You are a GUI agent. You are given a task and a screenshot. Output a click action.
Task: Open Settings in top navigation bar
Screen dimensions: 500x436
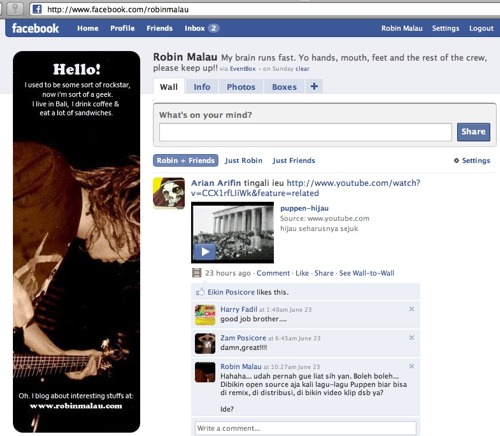[445, 28]
